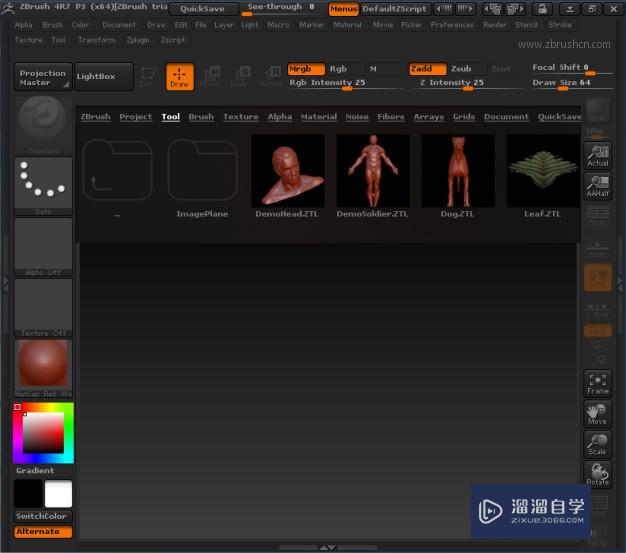Switch to the Brush tab in LightBox

(201, 117)
